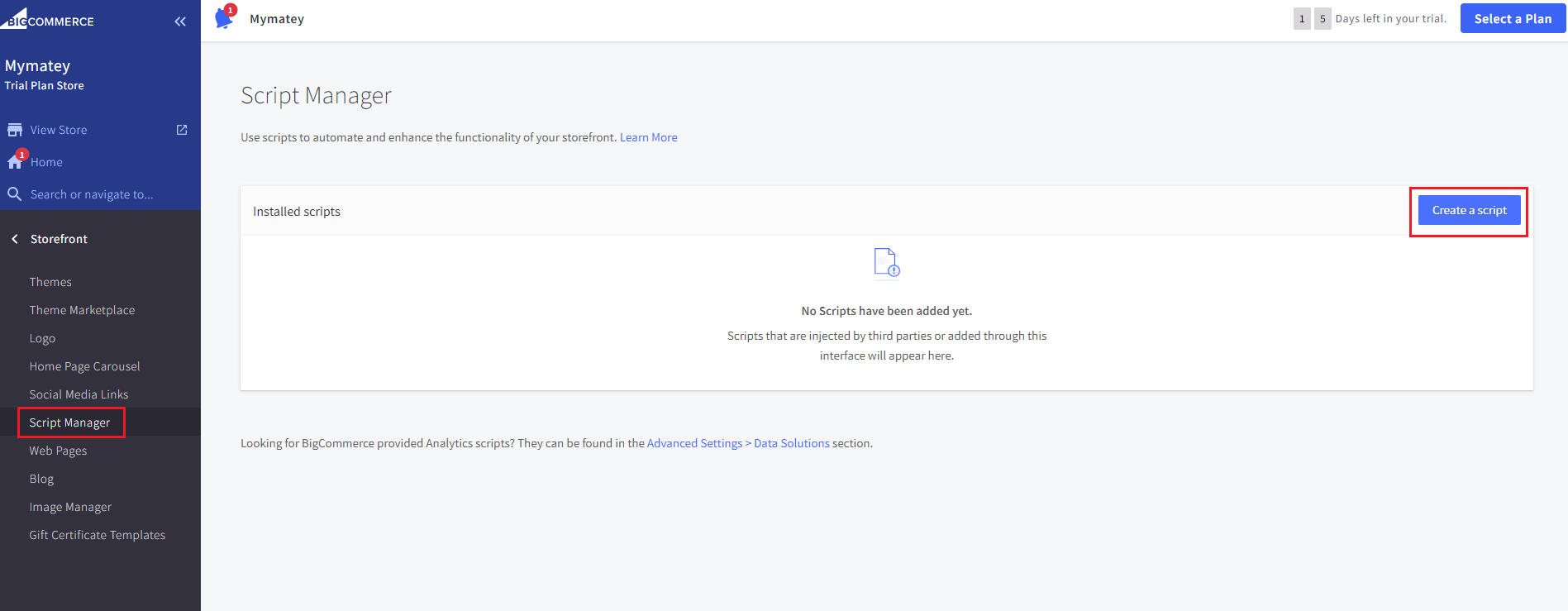The image size is (1568, 611).
Task: Click the empty scripts document icon
Action: pyautogui.click(x=887, y=263)
